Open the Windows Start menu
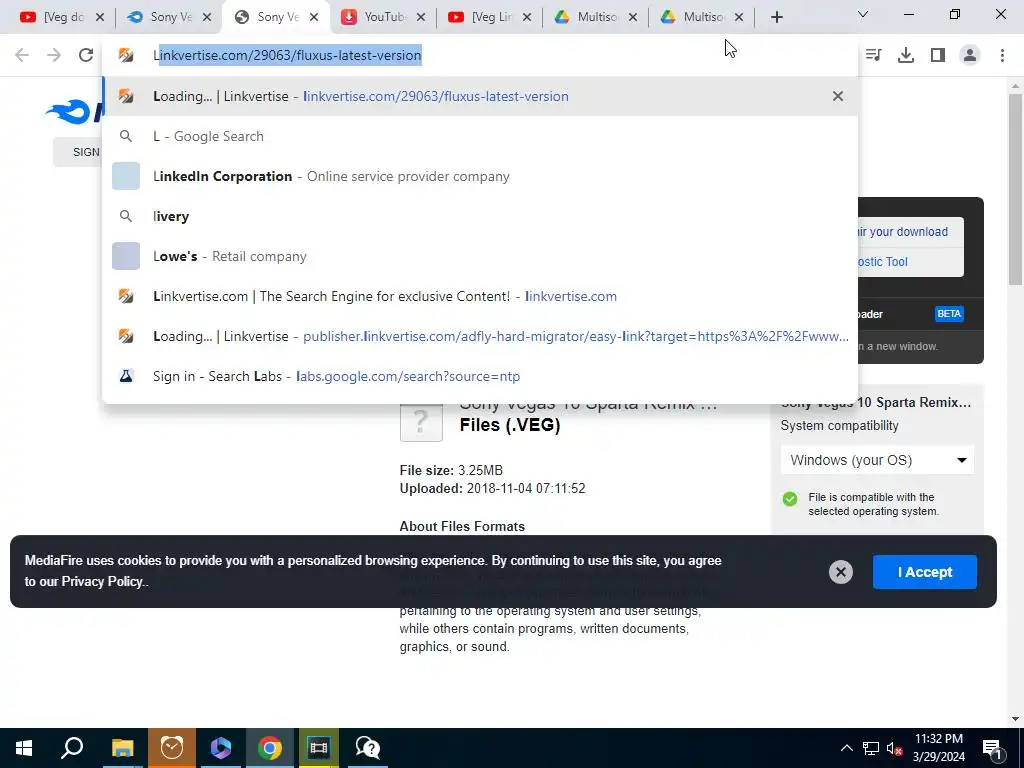 [24, 748]
